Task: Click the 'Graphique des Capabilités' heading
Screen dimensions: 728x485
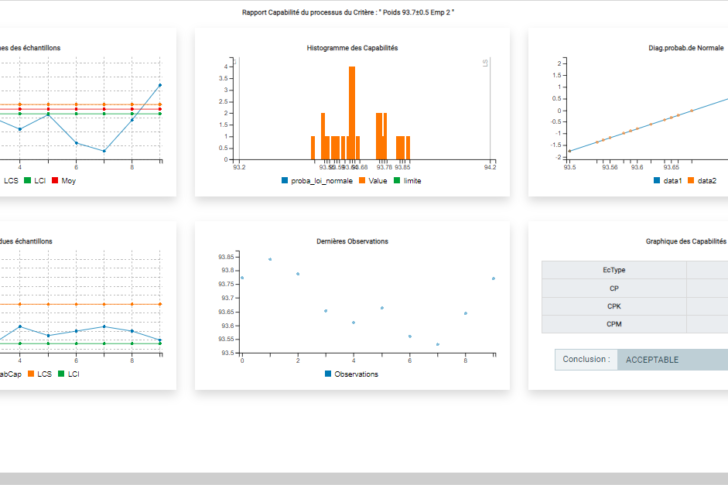Action: click(686, 241)
